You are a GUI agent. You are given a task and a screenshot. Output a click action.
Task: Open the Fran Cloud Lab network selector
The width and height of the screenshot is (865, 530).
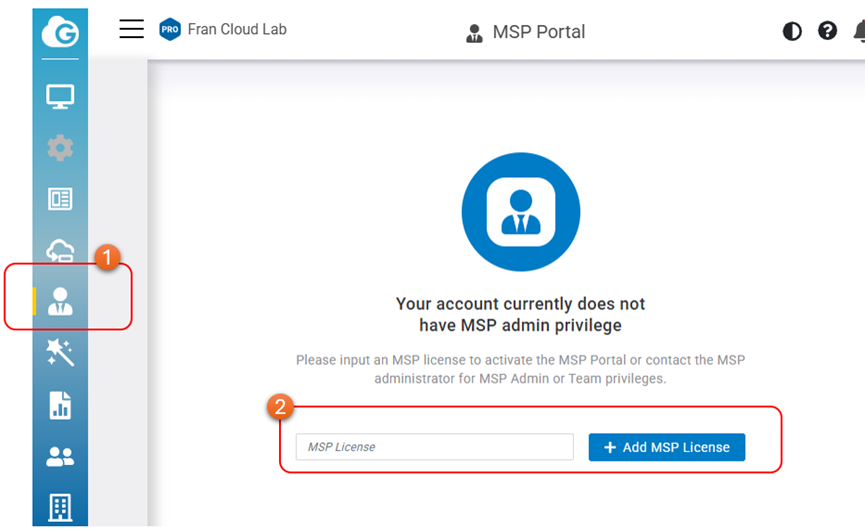237,30
